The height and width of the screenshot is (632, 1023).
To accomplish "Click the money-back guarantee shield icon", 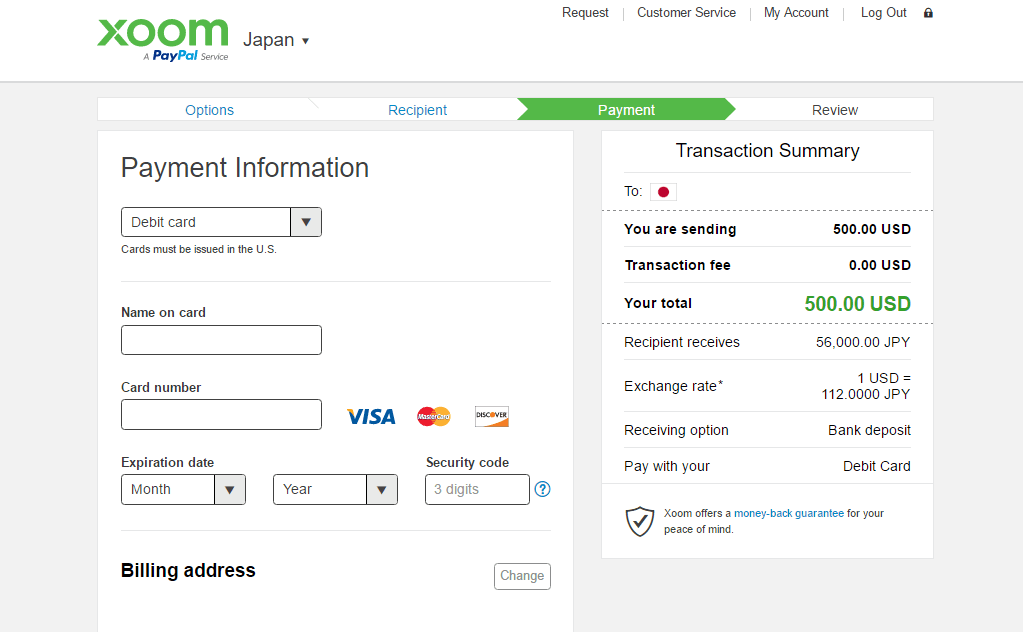I will [640, 521].
